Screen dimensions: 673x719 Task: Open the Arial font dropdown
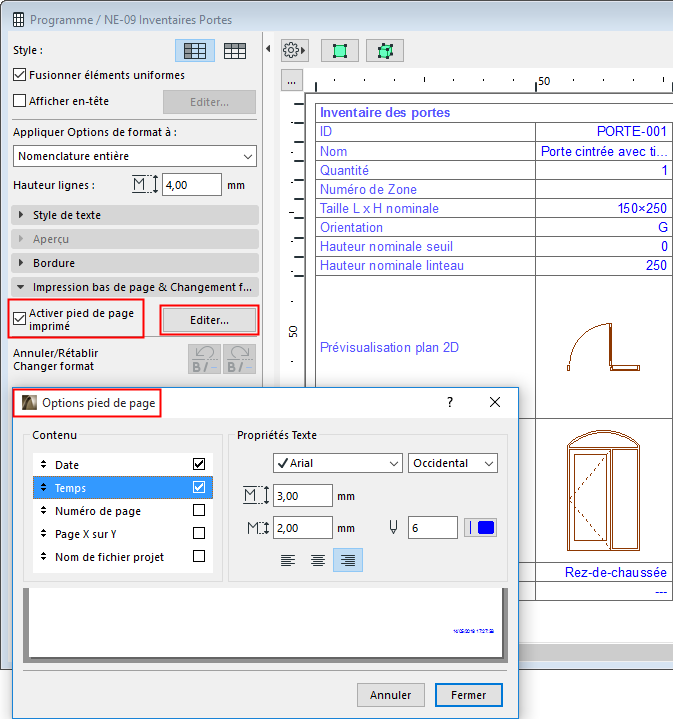point(337,463)
